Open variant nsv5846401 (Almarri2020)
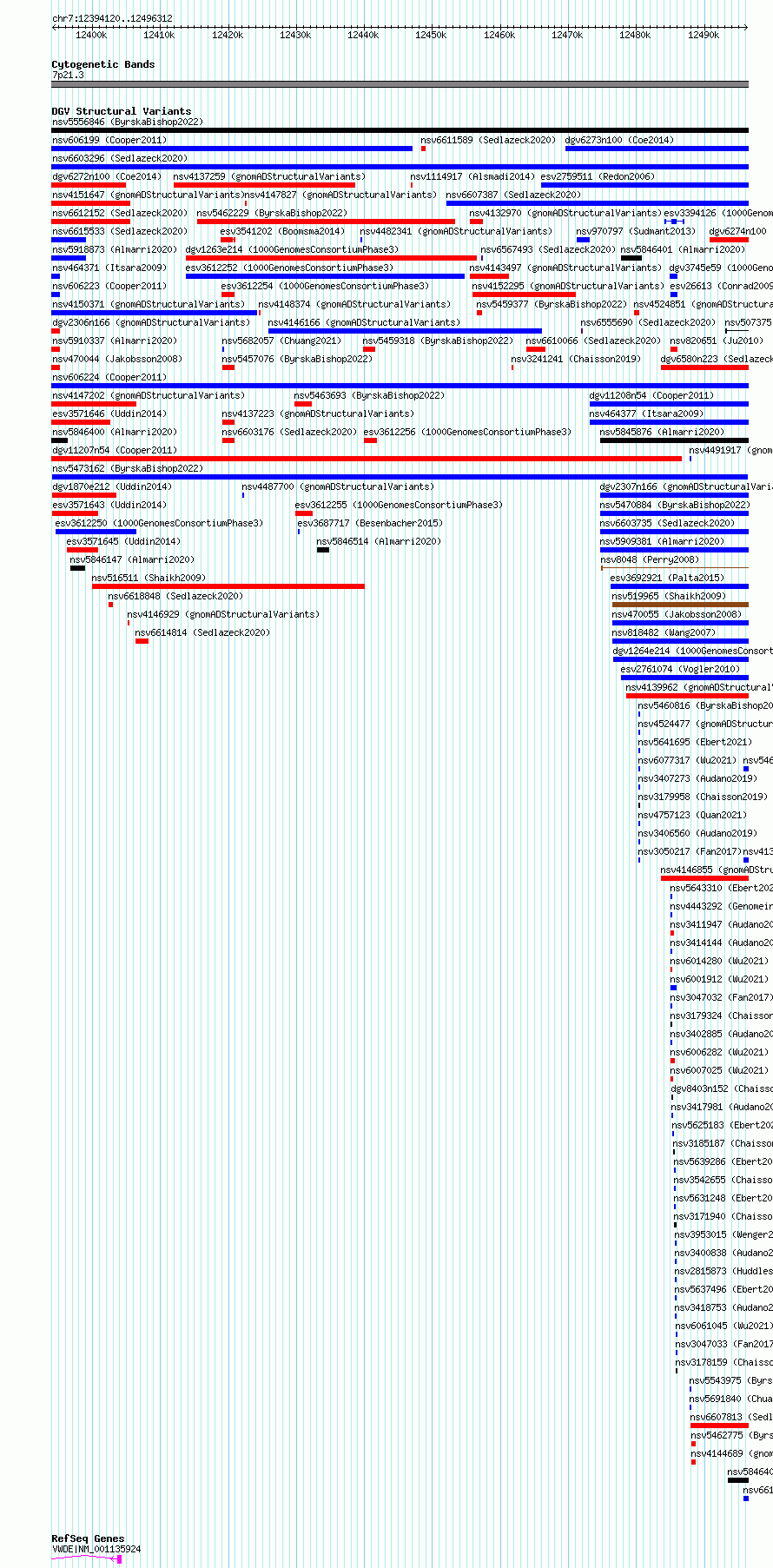Viewport: 773px width, 1568px height. click(683, 249)
